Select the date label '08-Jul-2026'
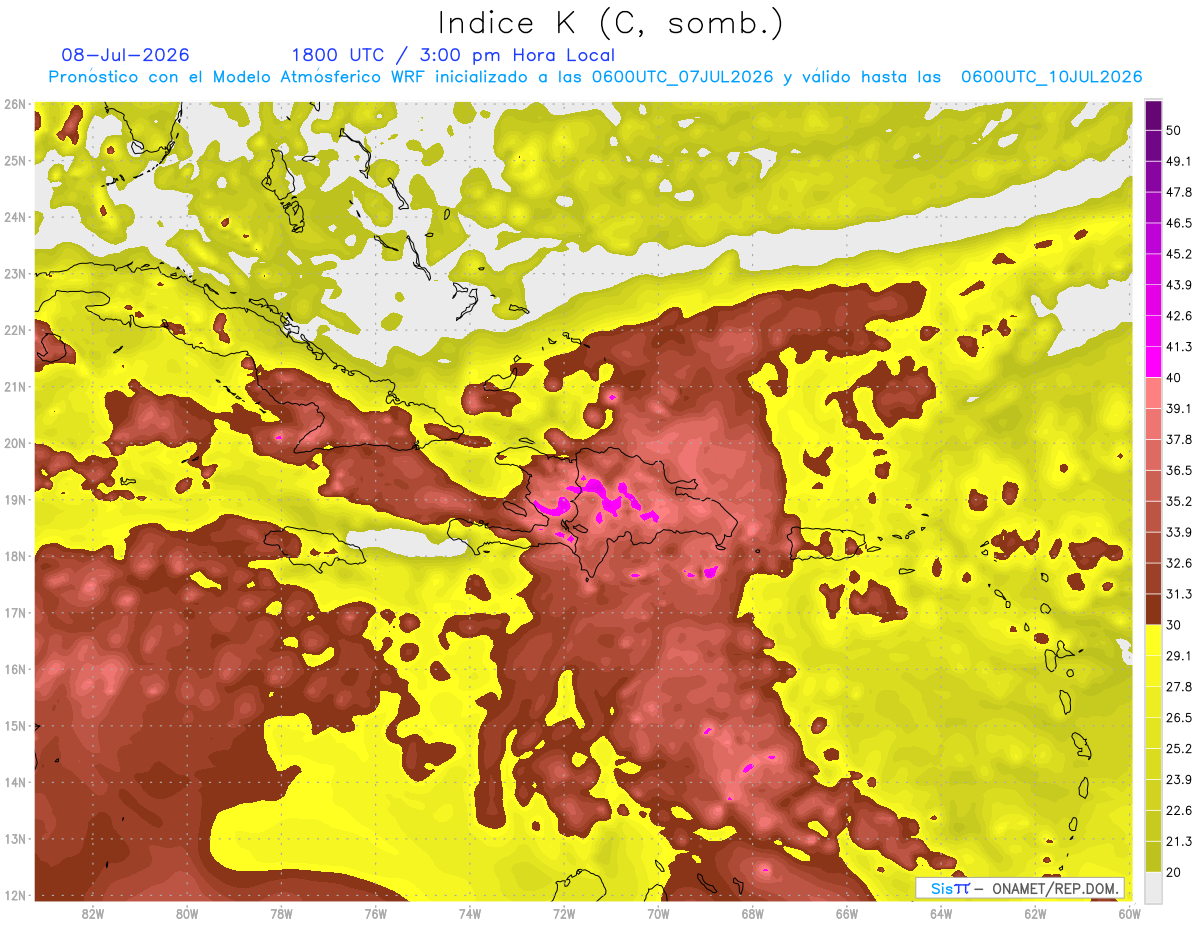Screen dimensions: 1200x927 (125, 55)
